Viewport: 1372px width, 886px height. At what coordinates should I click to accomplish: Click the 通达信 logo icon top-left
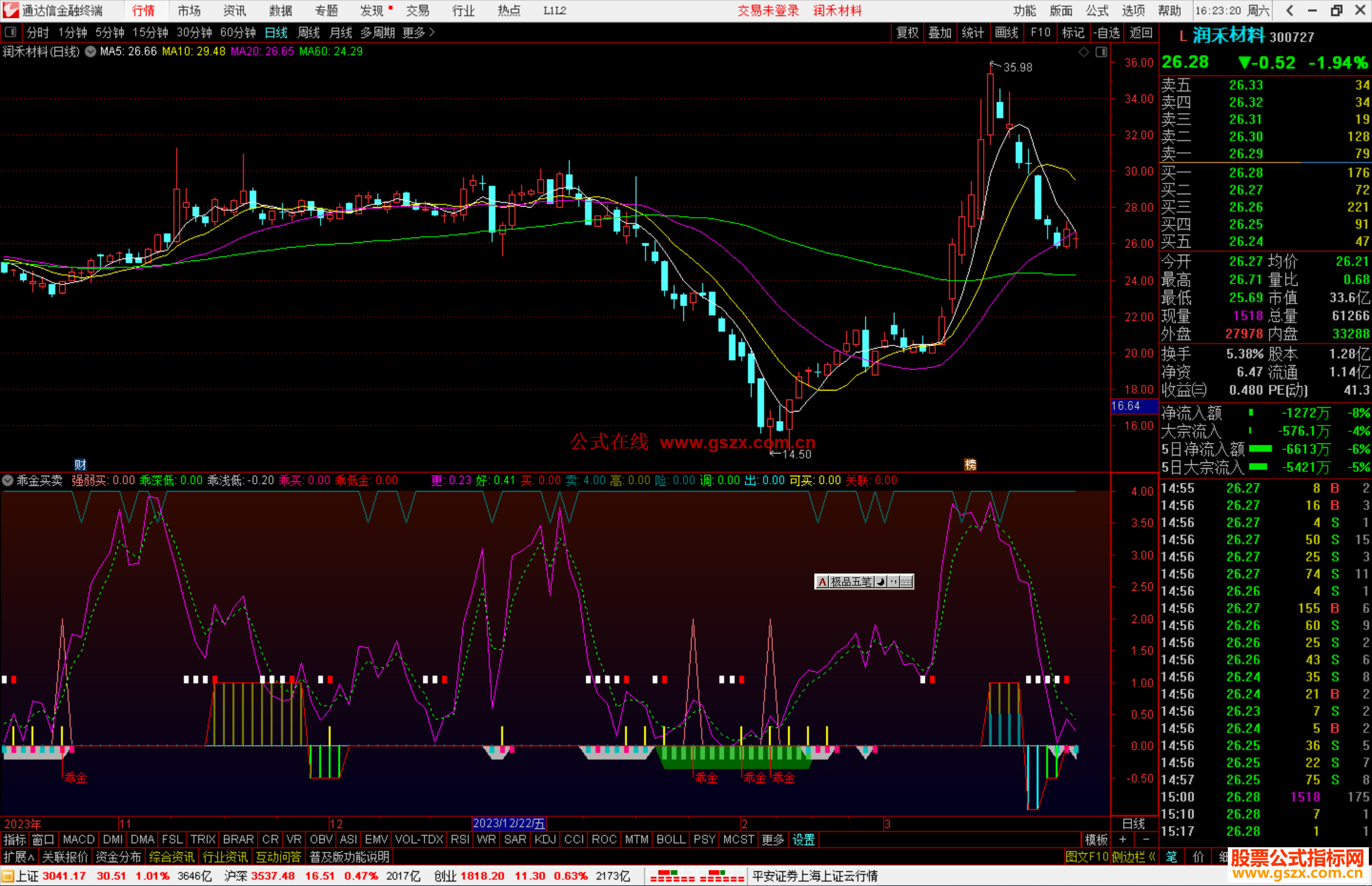click(x=10, y=10)
